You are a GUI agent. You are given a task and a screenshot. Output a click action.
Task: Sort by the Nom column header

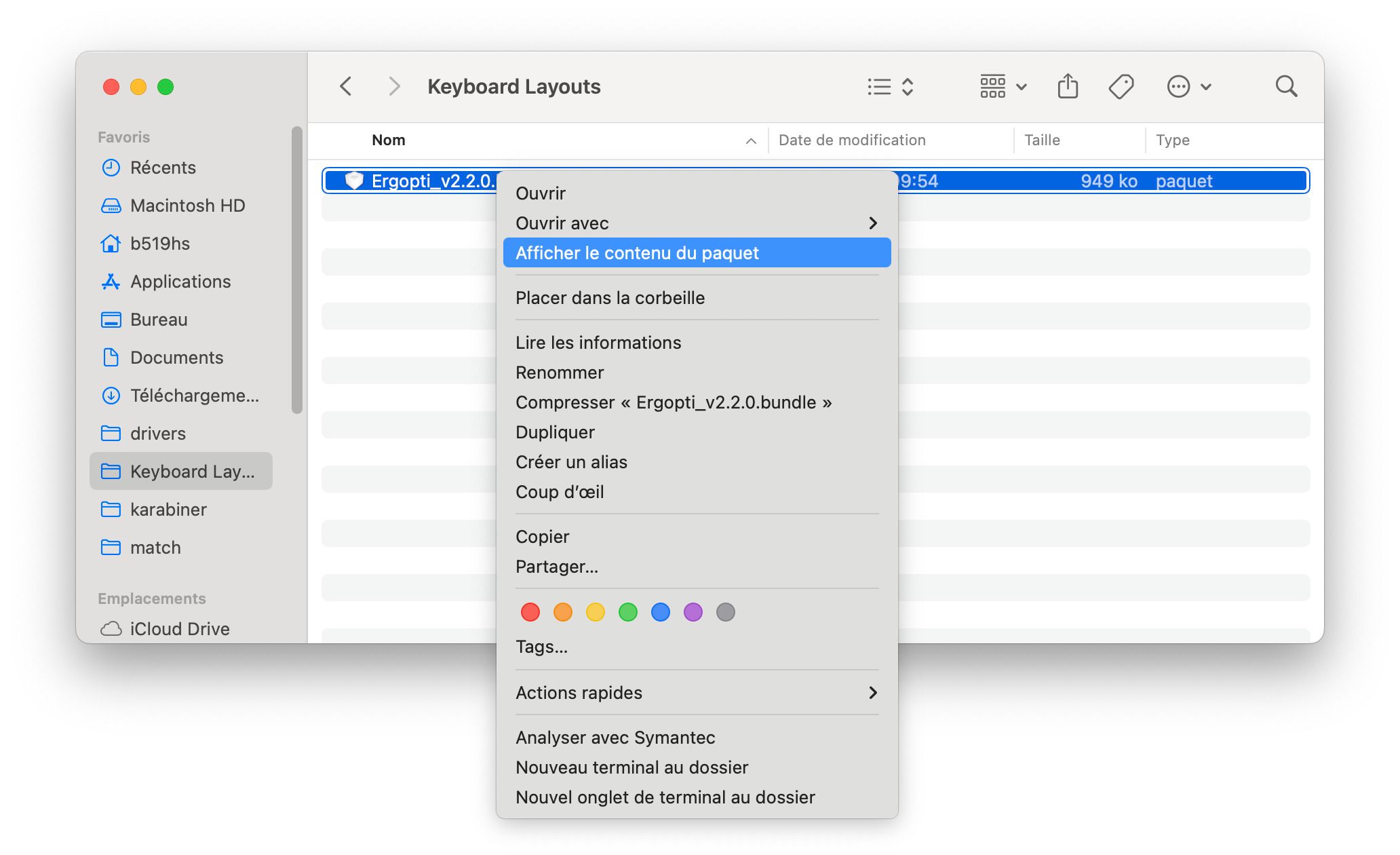tap(389, 140)
